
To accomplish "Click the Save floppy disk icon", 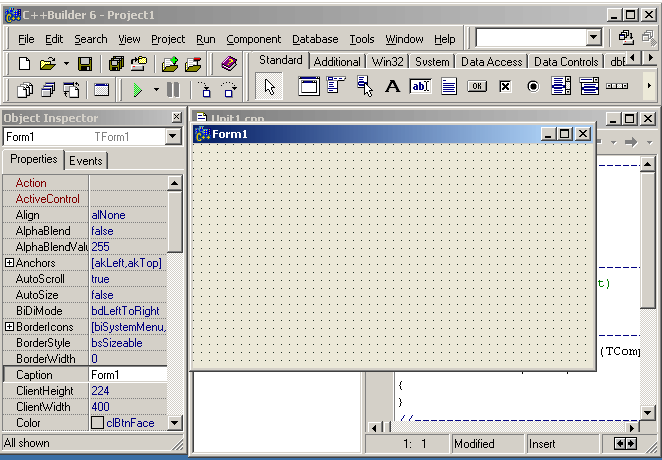I will [x=85, y=64].
